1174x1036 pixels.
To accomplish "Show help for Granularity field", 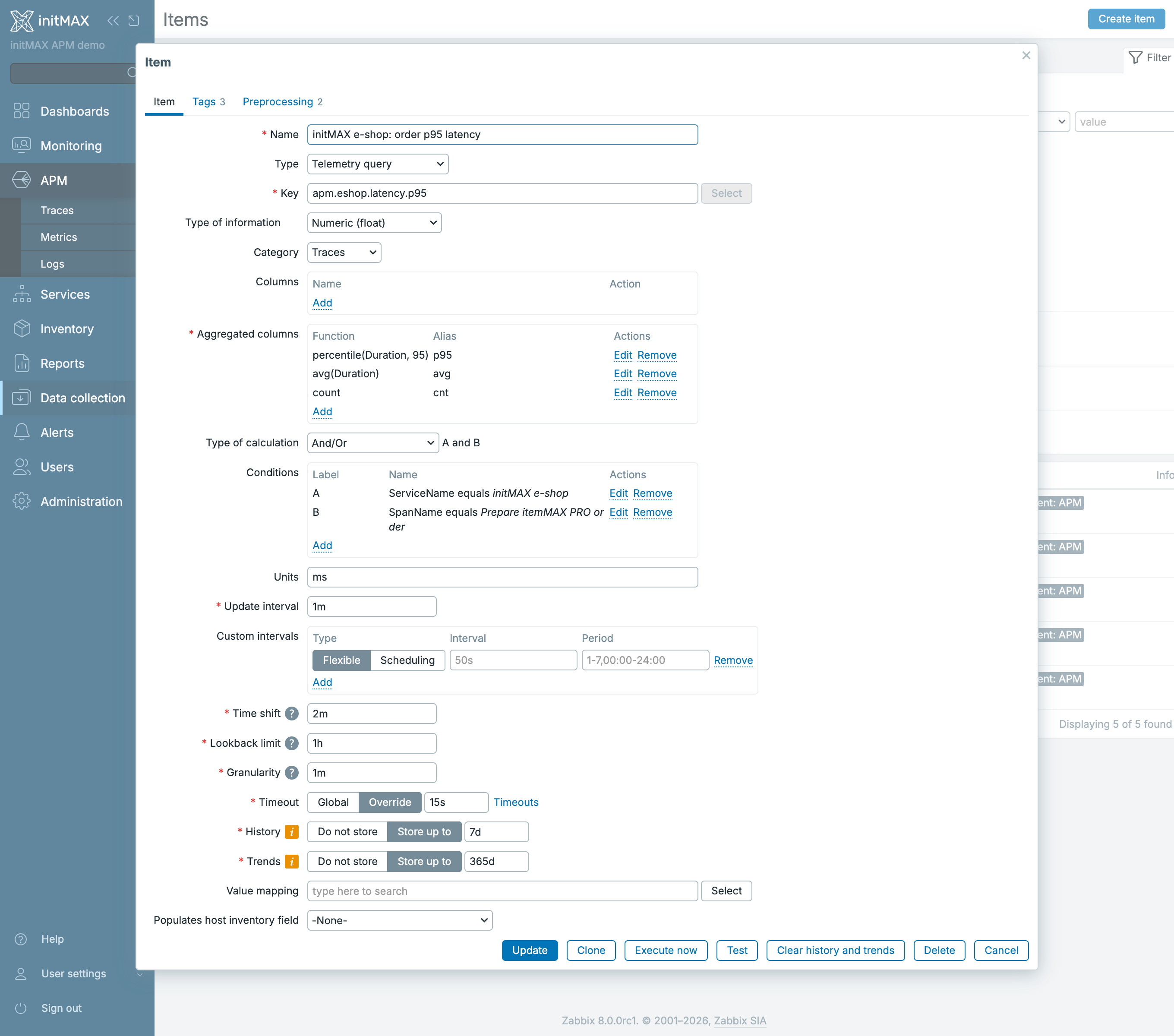I will pyautogui.click(x=292, y=772).
